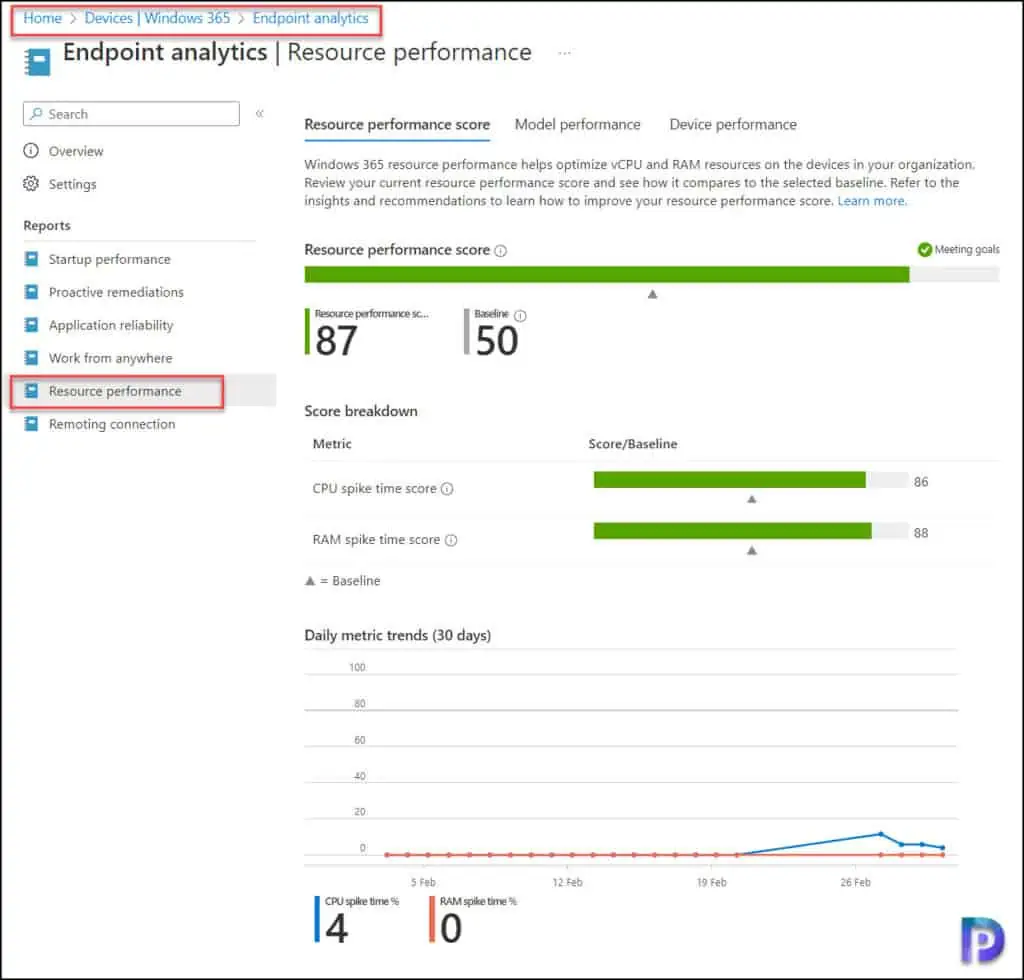Open Remoting connection report

tap(112, 424)
